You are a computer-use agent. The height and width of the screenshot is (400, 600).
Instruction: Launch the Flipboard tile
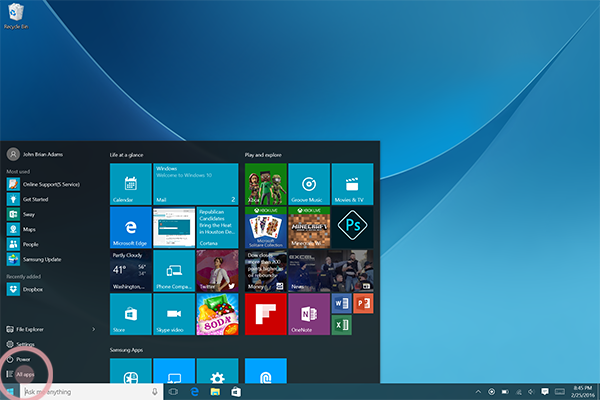(266, 314)
